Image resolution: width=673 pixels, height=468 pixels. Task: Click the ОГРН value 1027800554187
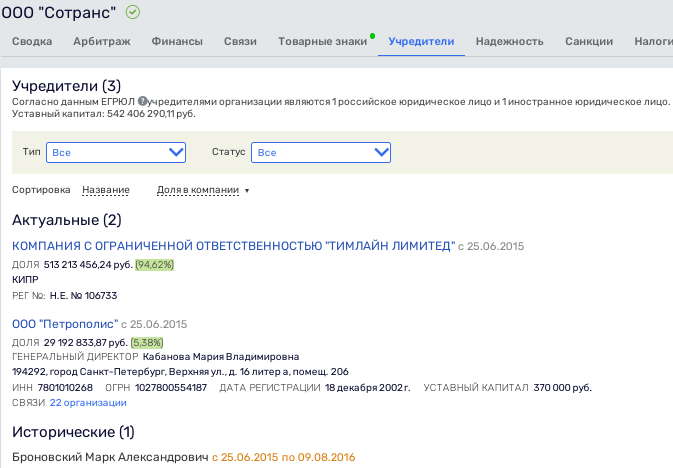pyautogui.click(x=171, y=388)
